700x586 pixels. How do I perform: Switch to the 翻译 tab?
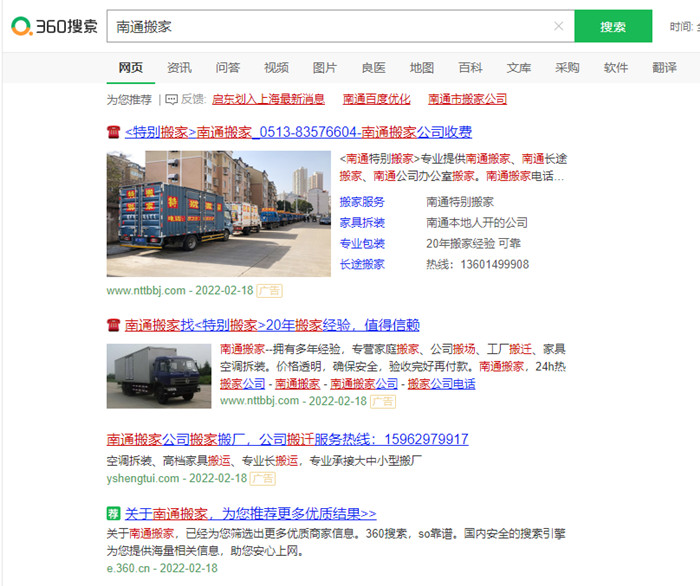pyautogui.click(x=664, y=68)
